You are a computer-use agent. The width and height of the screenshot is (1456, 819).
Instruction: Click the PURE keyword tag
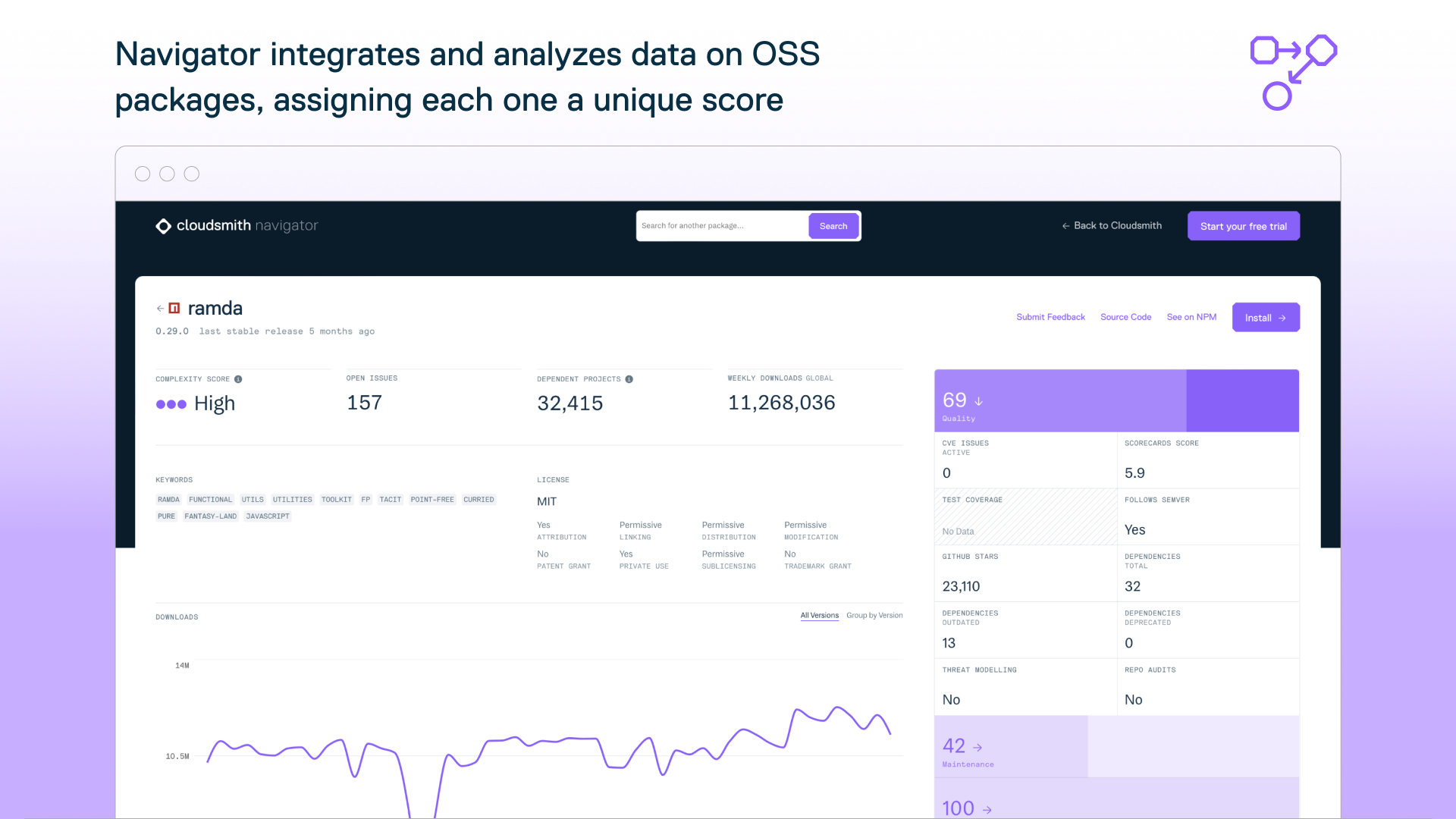[x=166, y=516]
